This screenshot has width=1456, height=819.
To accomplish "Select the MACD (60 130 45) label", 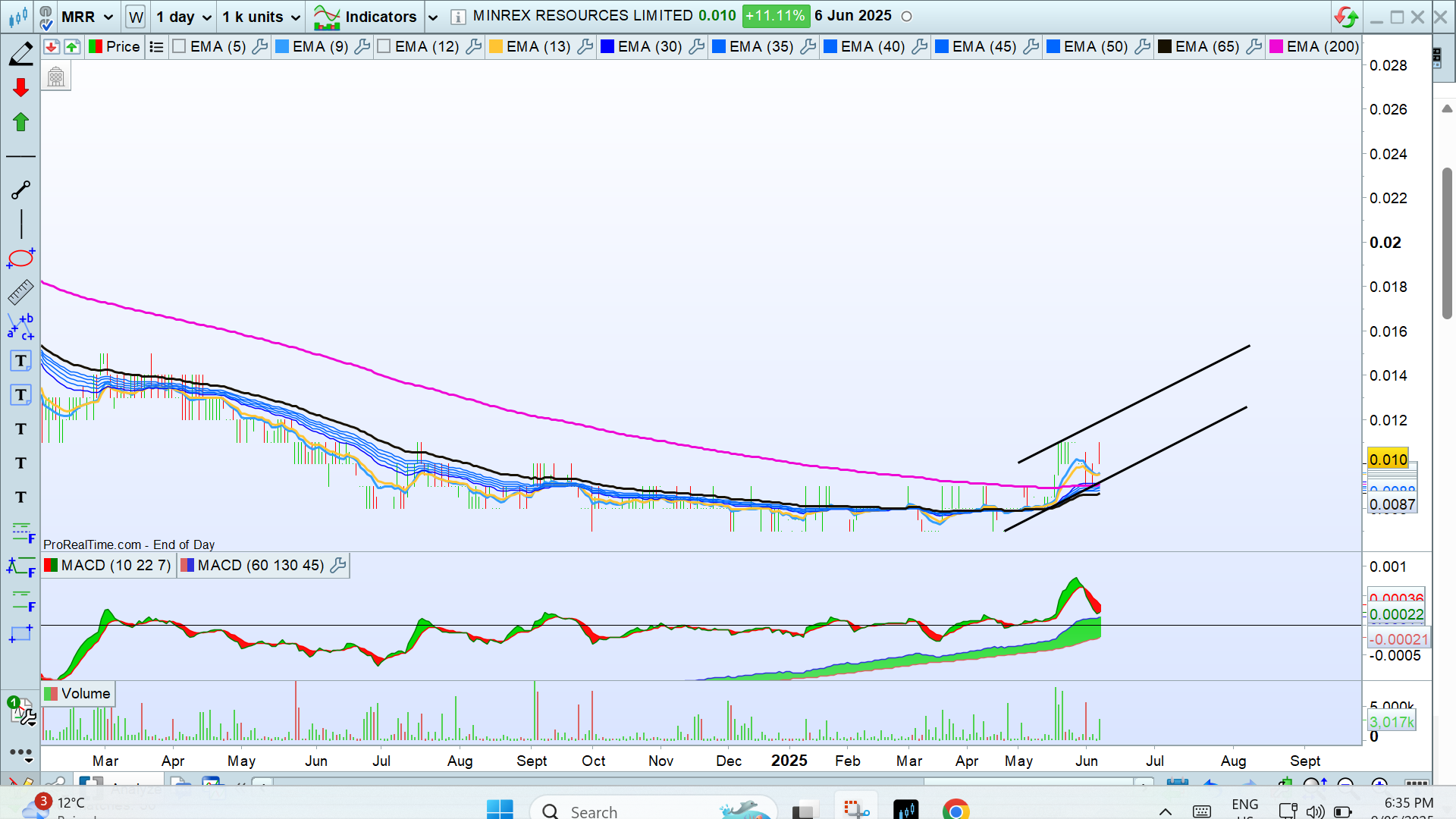I will 261,565.
